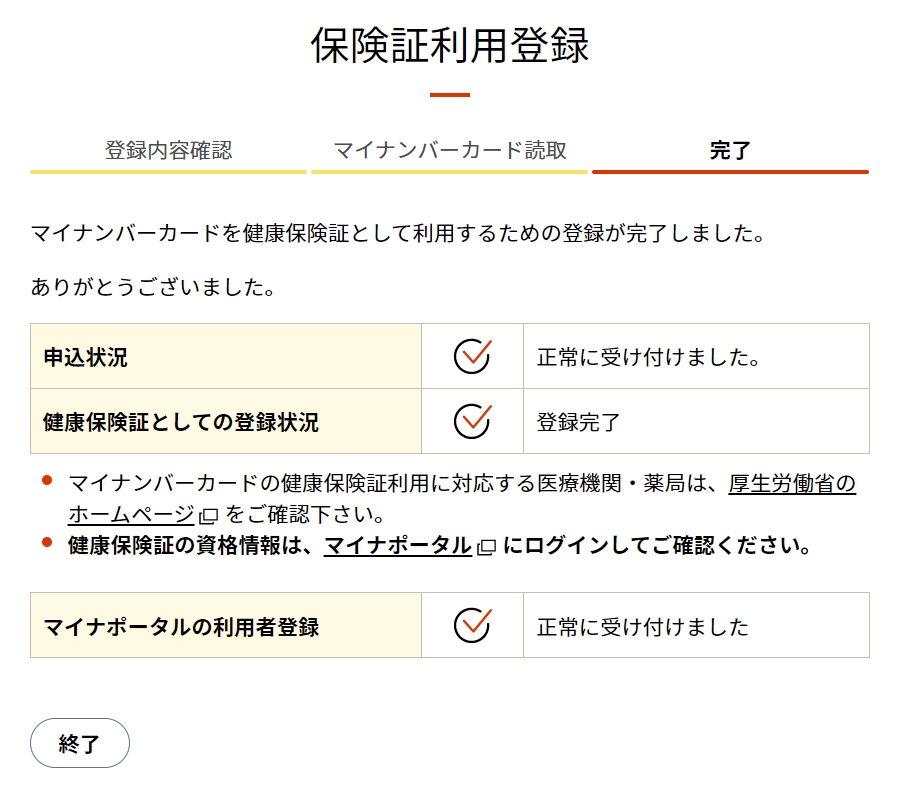
Task: Click the red progress bar under 完了
Action: click(x=730, y=172)
